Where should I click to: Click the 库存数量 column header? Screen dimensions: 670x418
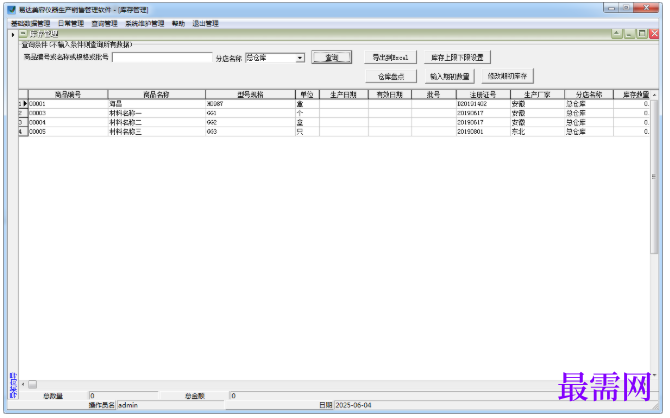click(632, 94)
